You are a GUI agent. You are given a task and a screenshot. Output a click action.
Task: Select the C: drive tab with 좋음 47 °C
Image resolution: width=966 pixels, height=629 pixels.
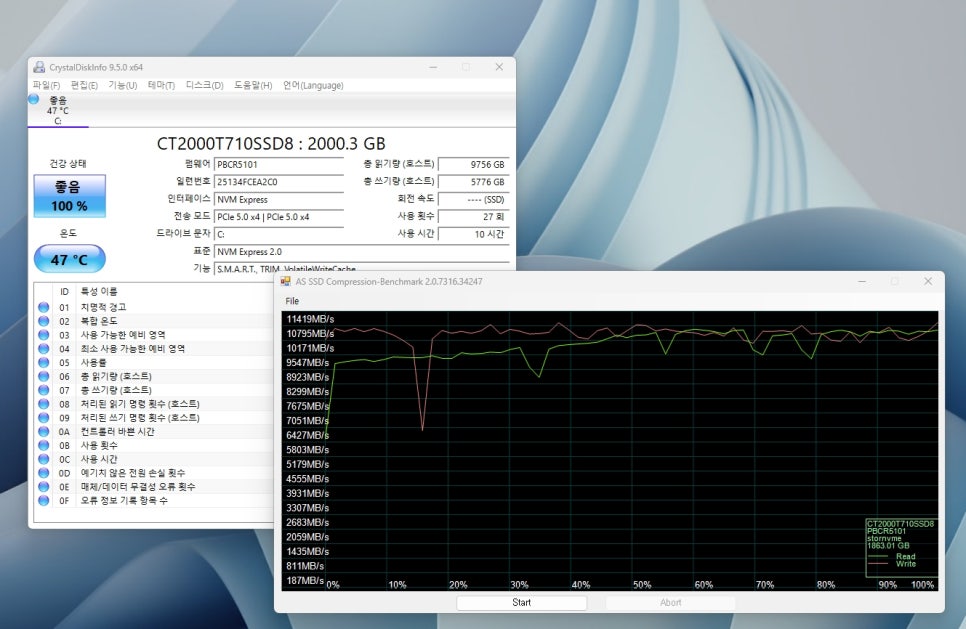tap(58, 110)
